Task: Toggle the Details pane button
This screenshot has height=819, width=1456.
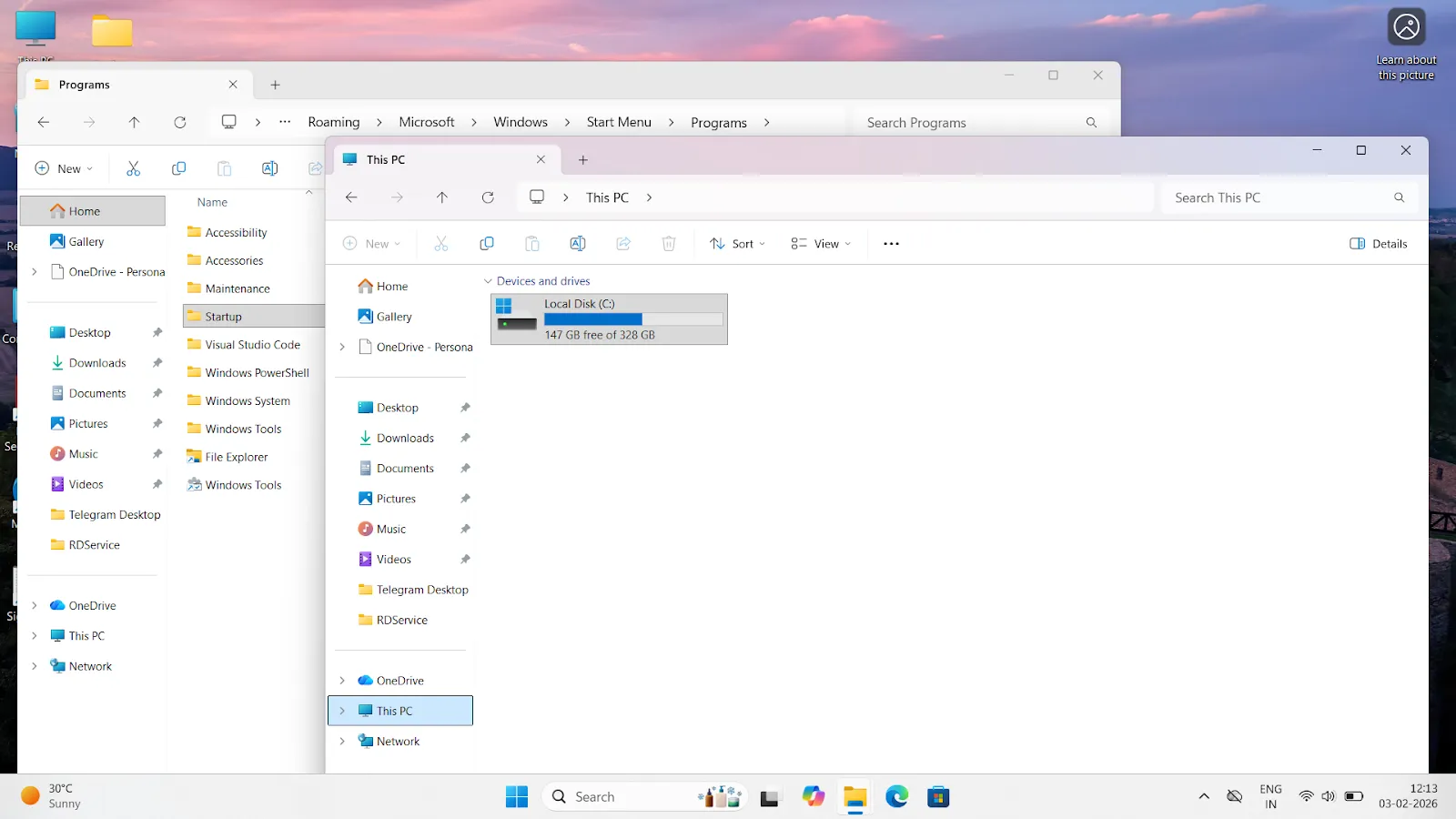Action: pos(1378,244)
